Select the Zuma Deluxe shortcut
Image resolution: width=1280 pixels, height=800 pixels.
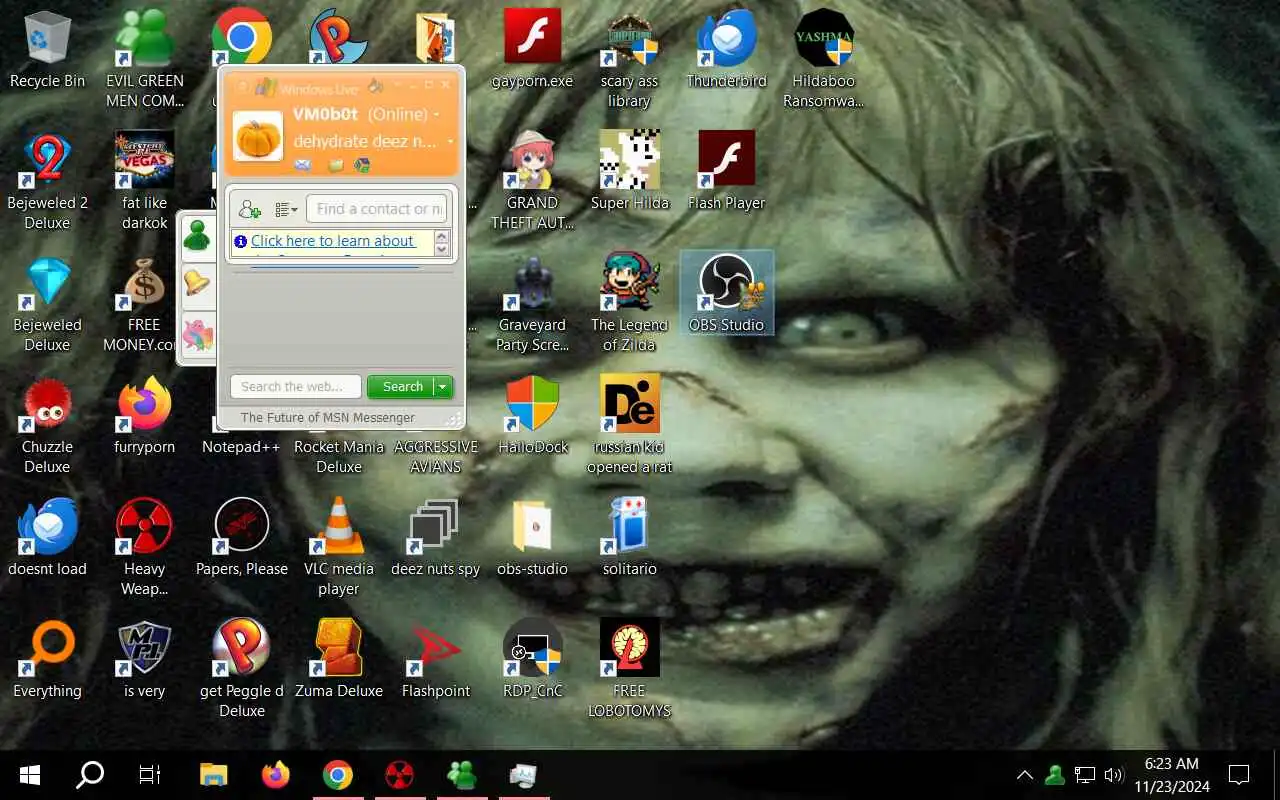click(x=339, y=660)
